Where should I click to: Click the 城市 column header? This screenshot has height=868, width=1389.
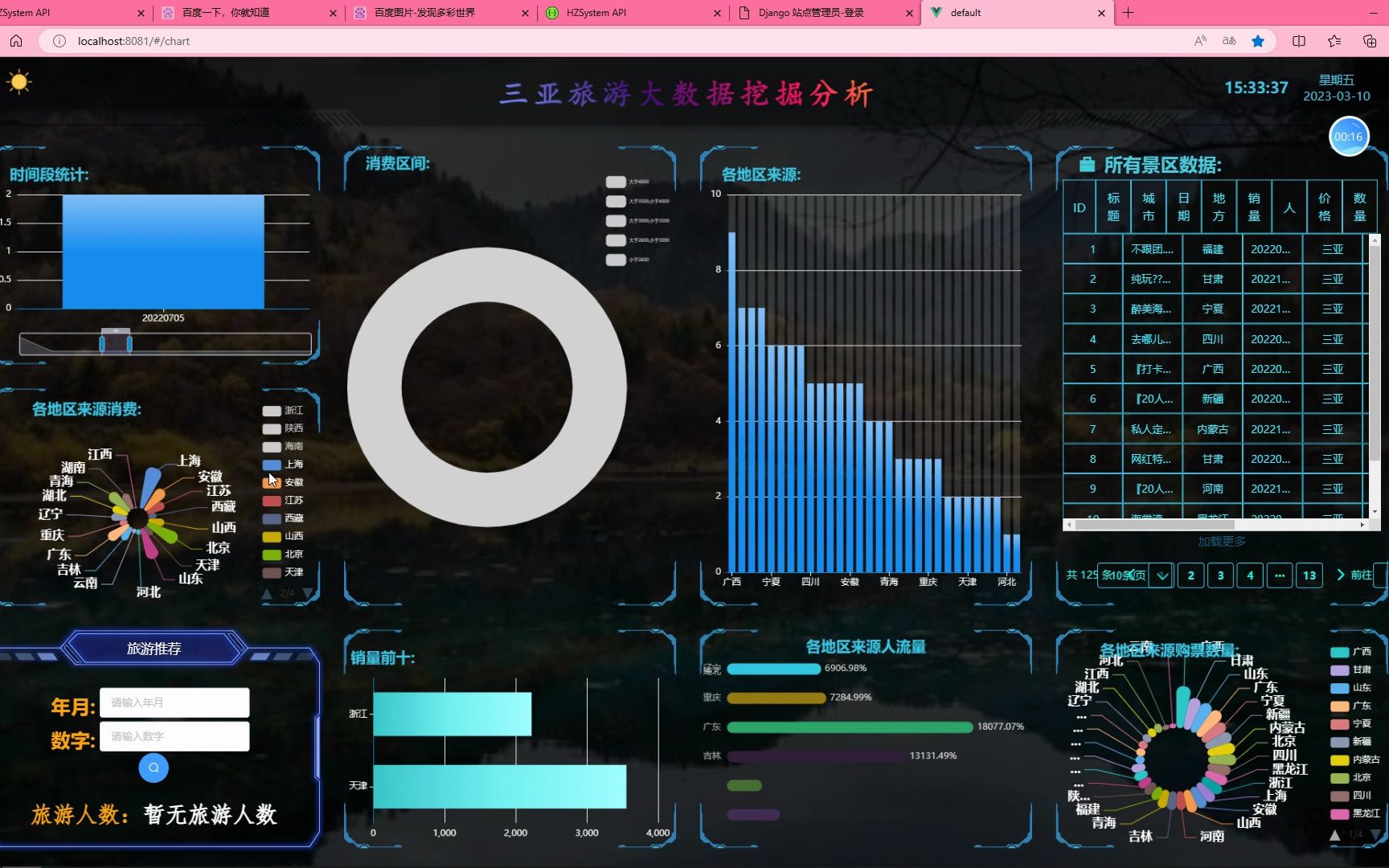click(x=1149, y=207)
